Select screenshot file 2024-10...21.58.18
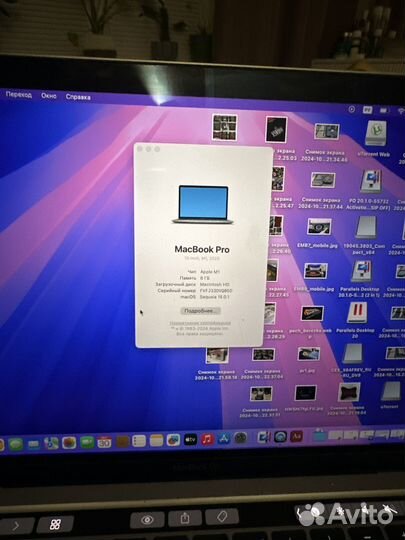This screenshot has height=540, width=405. [217, 355]
